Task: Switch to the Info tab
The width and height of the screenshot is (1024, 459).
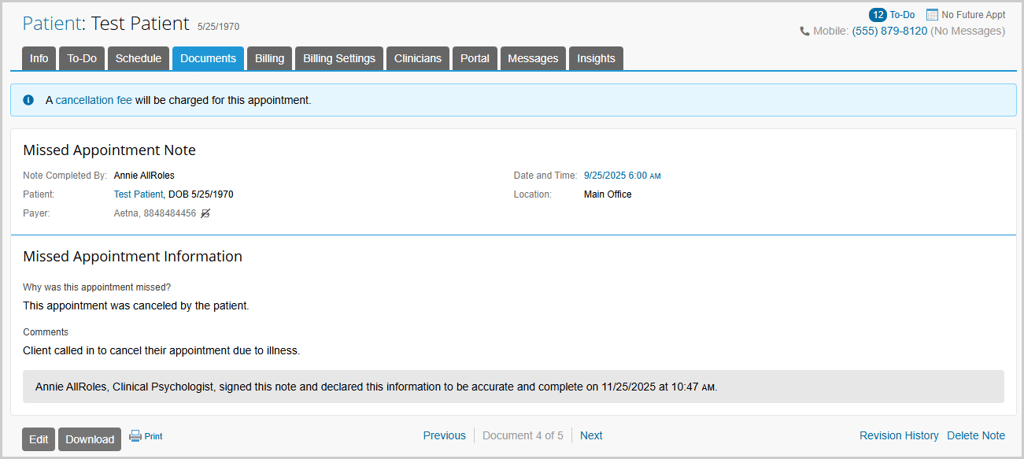Action: [x=39, y=59]
